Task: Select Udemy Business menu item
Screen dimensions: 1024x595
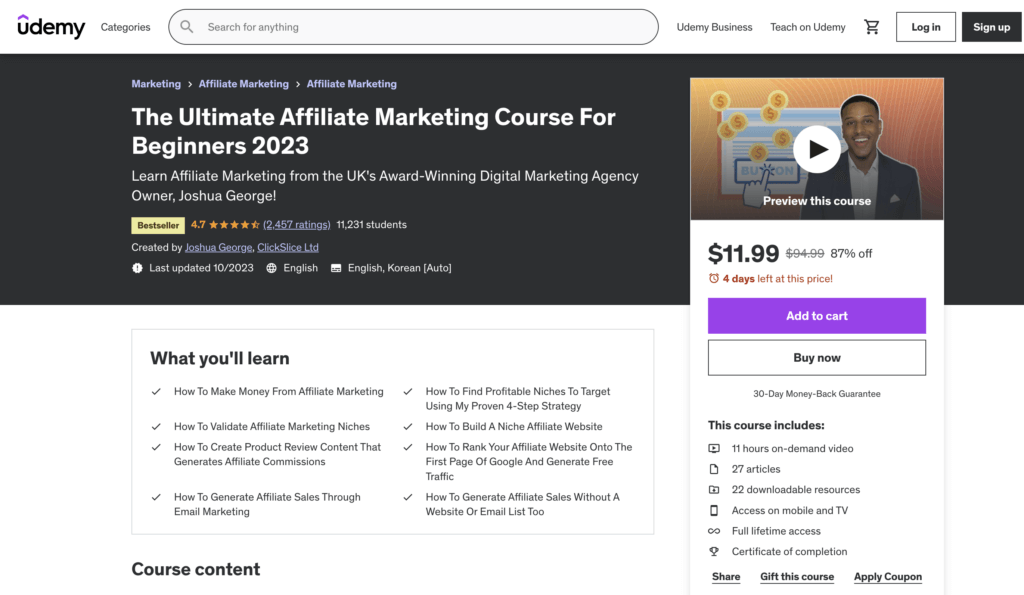Action: tap(714, 27)
